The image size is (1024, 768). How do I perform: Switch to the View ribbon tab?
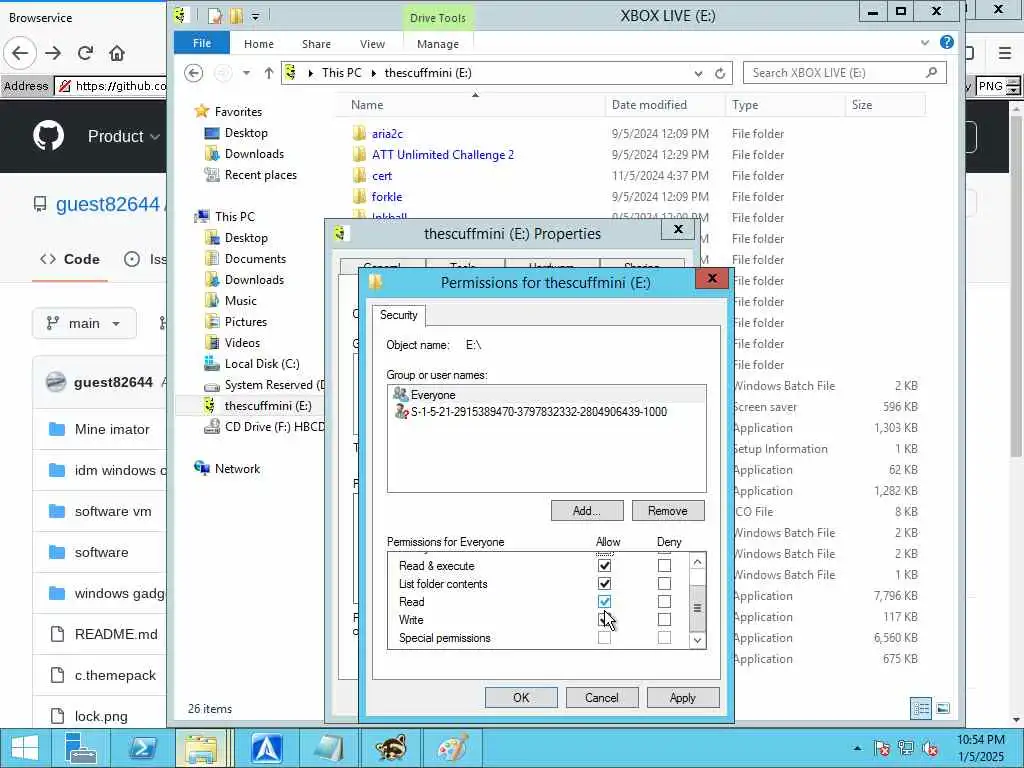coord(372,44)
